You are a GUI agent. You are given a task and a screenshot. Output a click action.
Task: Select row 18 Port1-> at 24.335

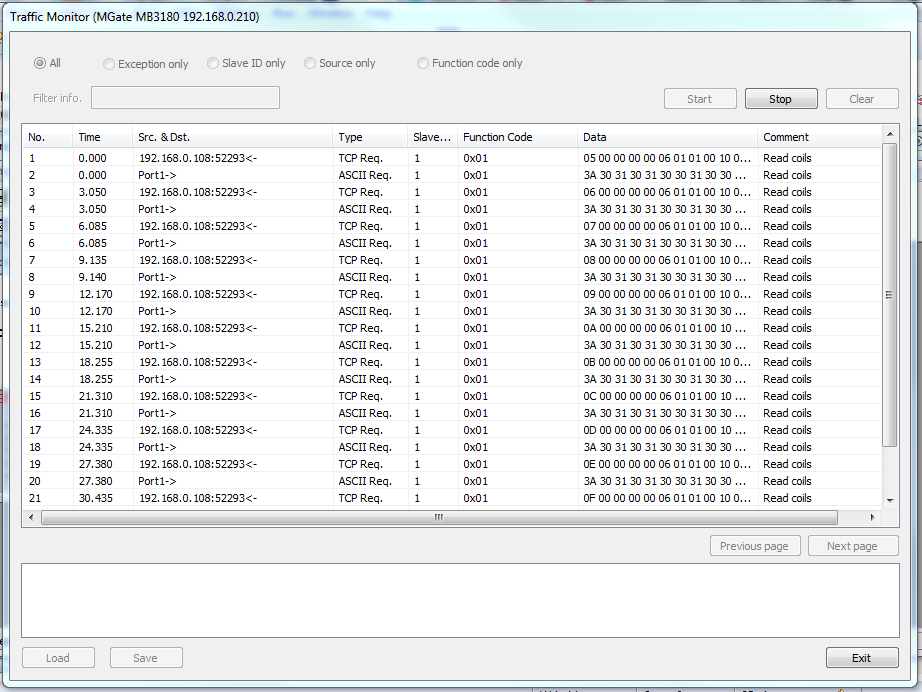point(452,448)
